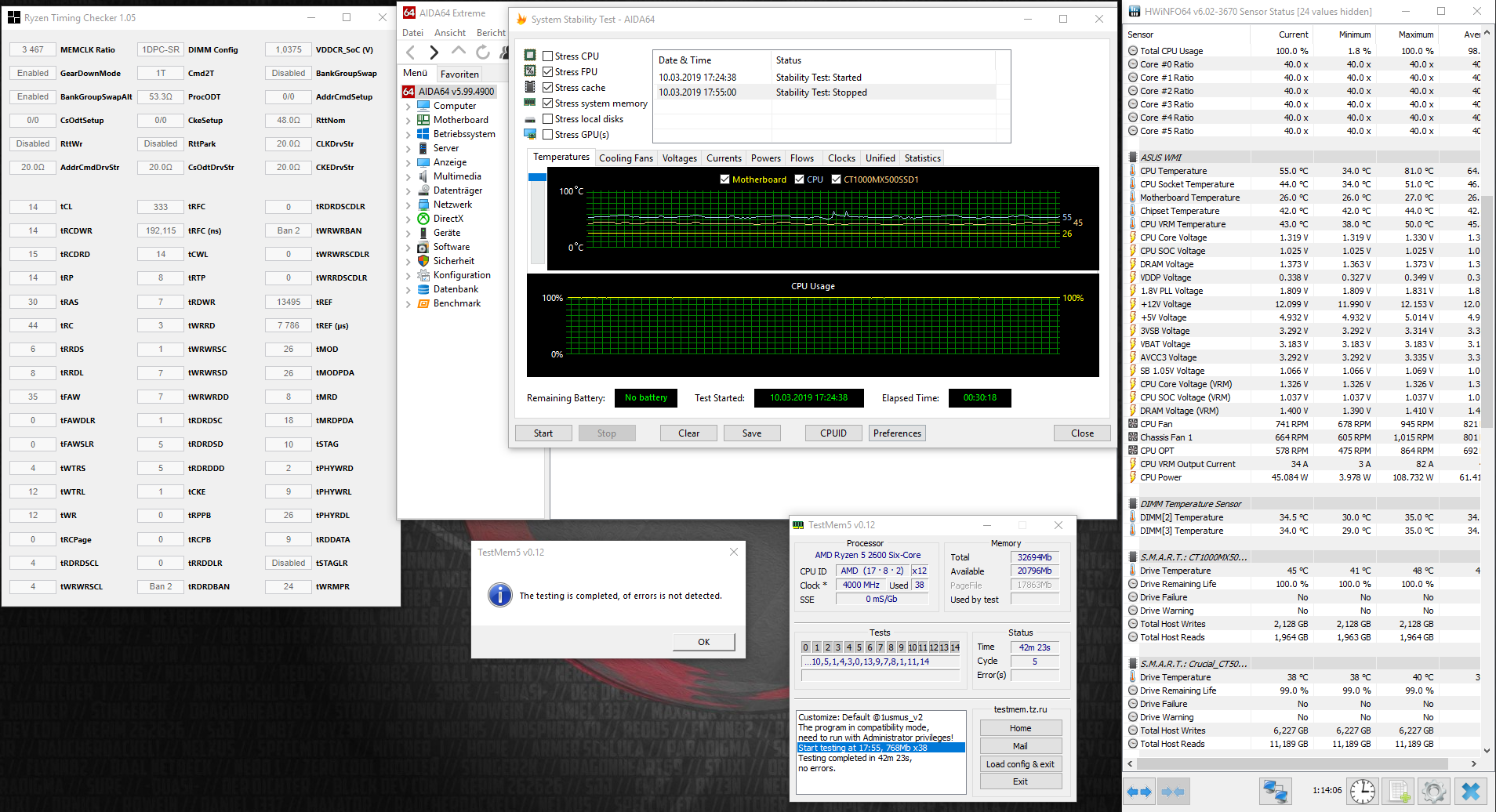Click HWiNFO expand columns arrows icon
This screenshot has height=812, width=1496.
click(x=1139, y=792)
